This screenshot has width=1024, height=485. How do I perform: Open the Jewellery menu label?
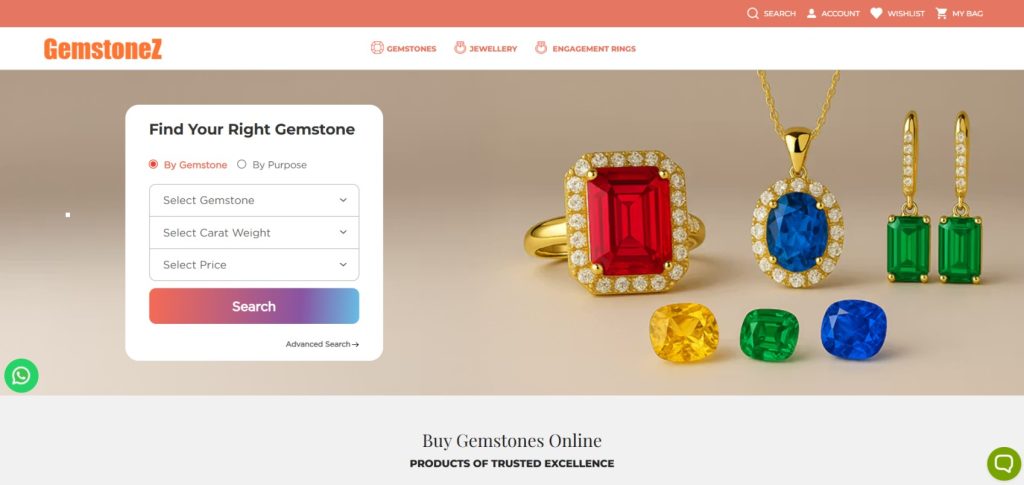(x=493, y=48)
